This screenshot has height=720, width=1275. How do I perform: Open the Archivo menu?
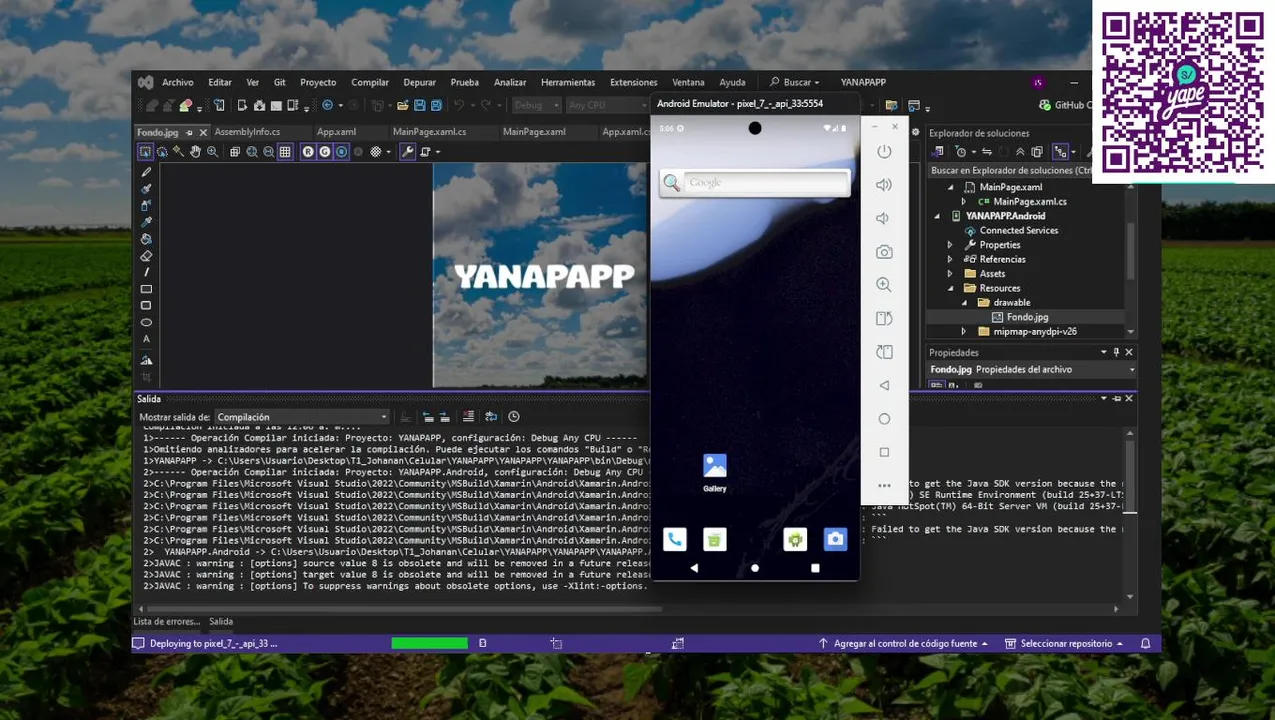click(178, 82)
